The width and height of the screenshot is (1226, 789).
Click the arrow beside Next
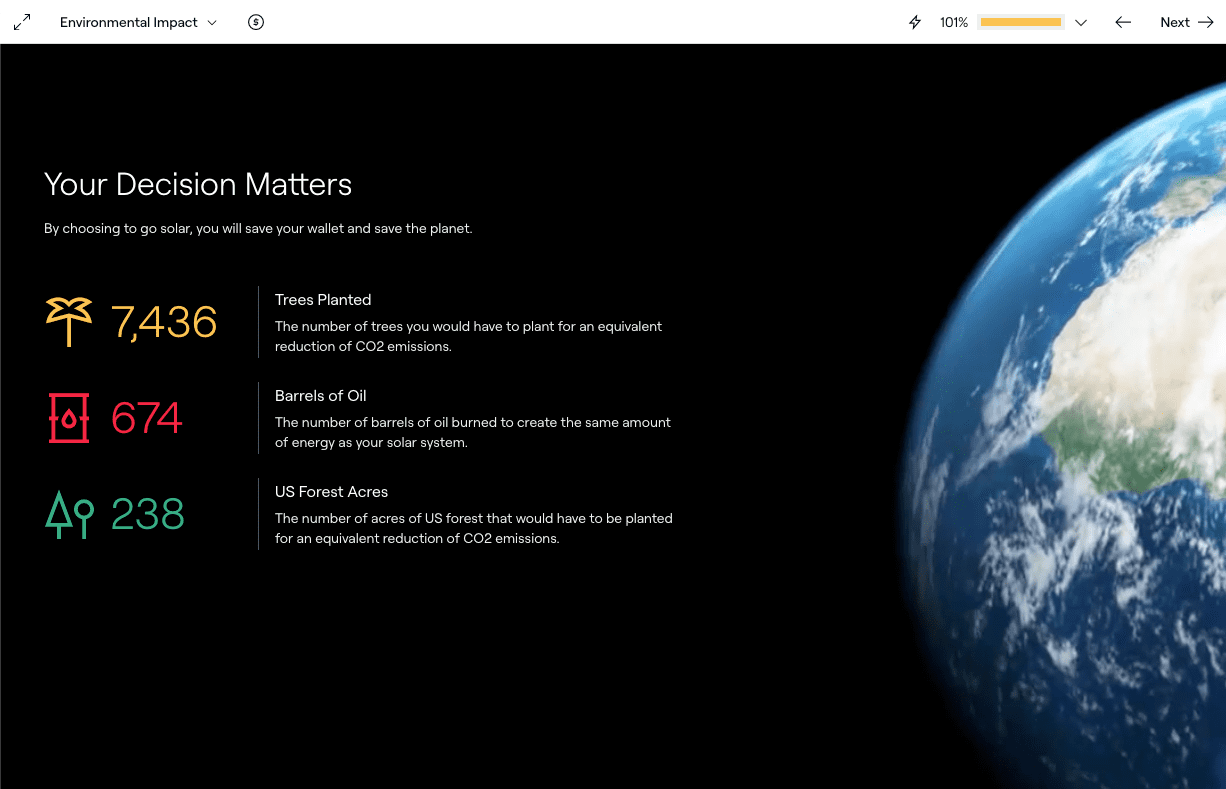[x=1205, y=22]
